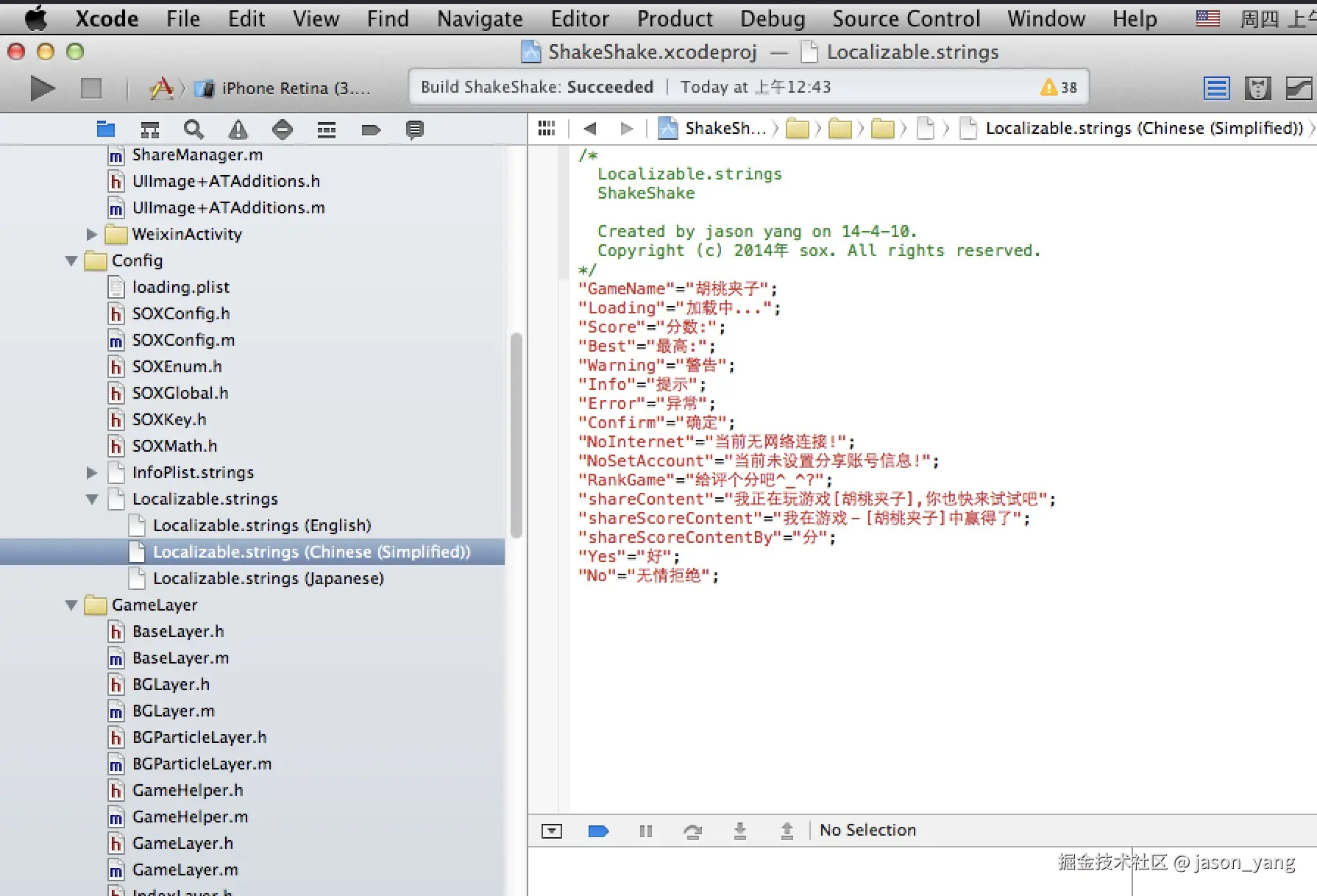Pause program execution in debug bar
The width and height of the screenshot is (1317, 896).
click(646, 831)
